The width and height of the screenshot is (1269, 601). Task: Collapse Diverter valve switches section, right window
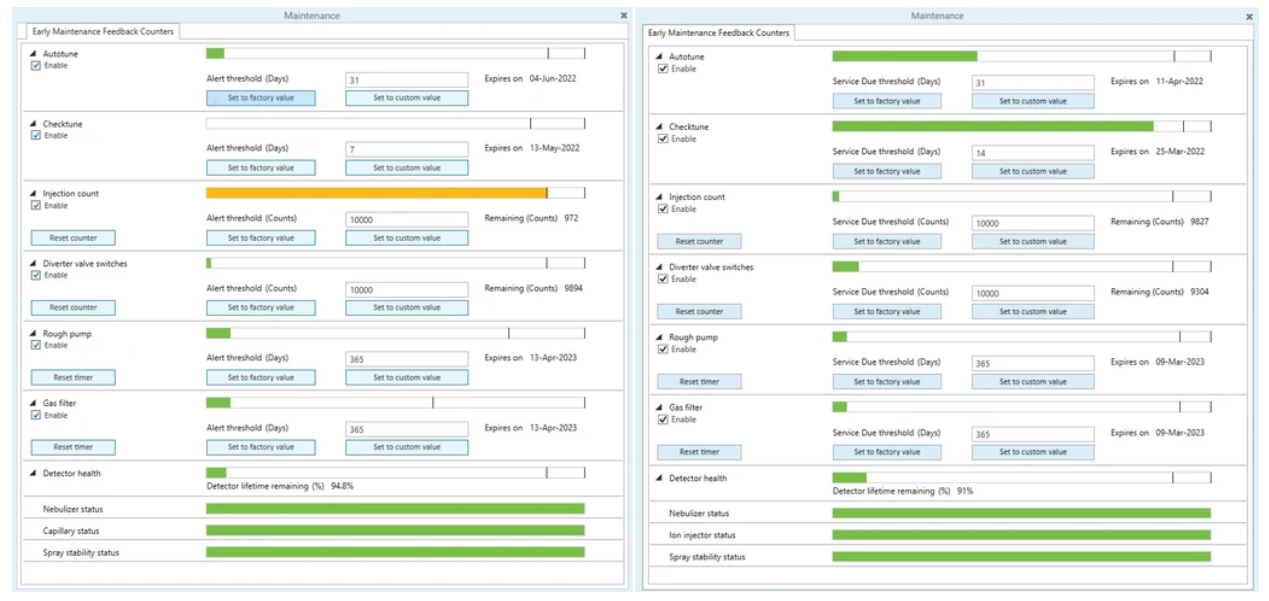[658, 267]
